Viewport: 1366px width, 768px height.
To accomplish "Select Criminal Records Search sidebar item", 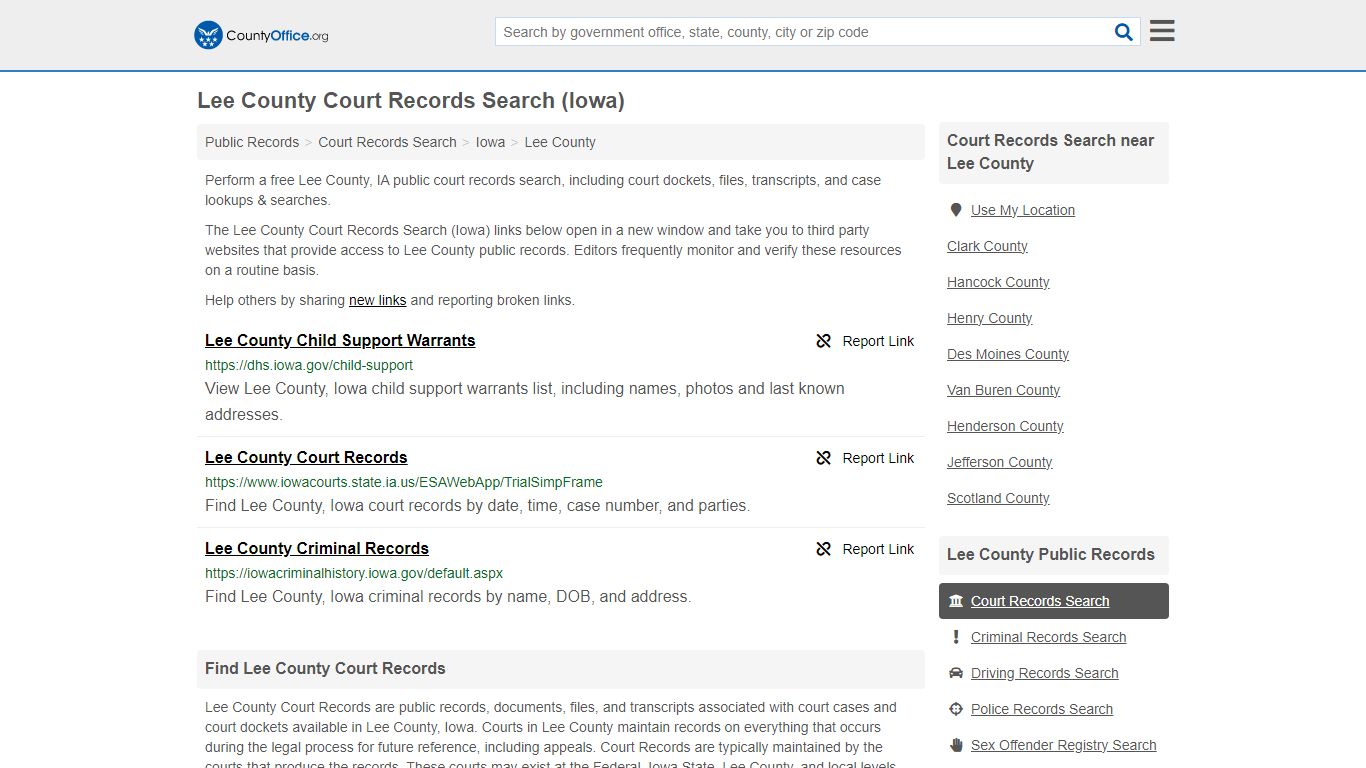I will click(x=1048, y=637).
